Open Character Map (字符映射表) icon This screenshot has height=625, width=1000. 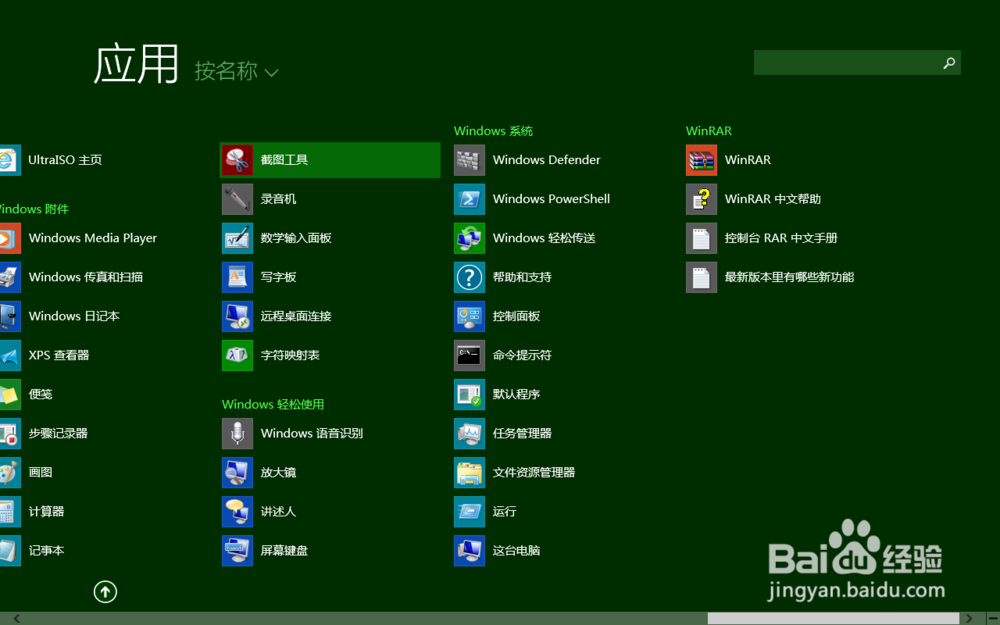tap(237, 355)
